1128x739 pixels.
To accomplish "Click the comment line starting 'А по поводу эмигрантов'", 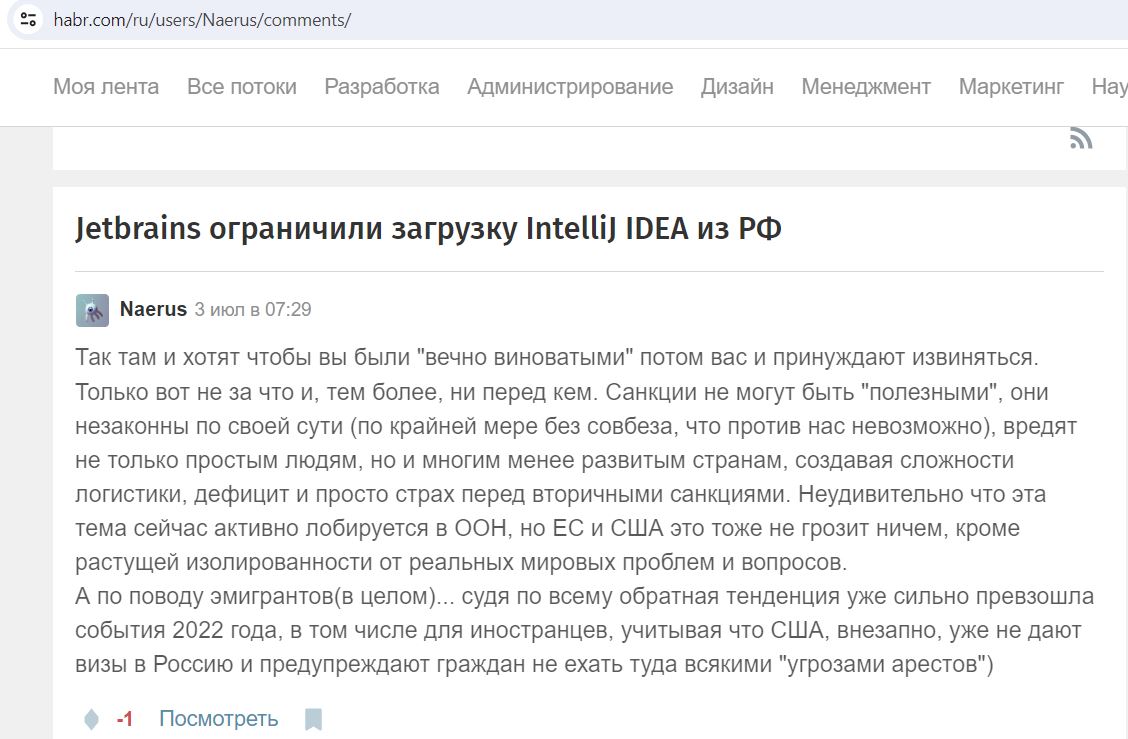I will pos(585,597).
